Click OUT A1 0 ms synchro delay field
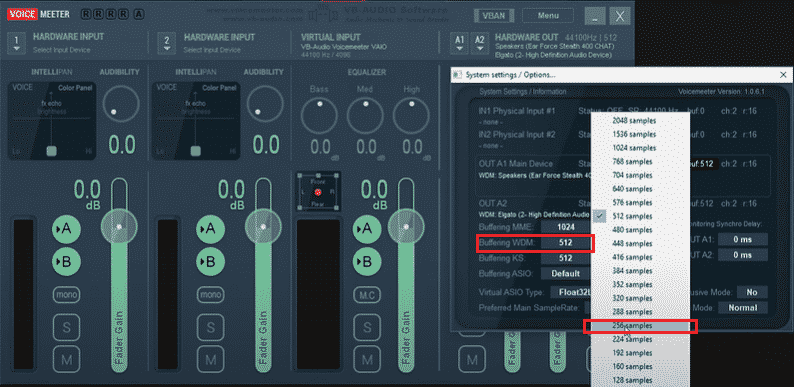Image resolution: width=794 pixels, height=387 pixels. pyautogui.click(x=743, y=240)
